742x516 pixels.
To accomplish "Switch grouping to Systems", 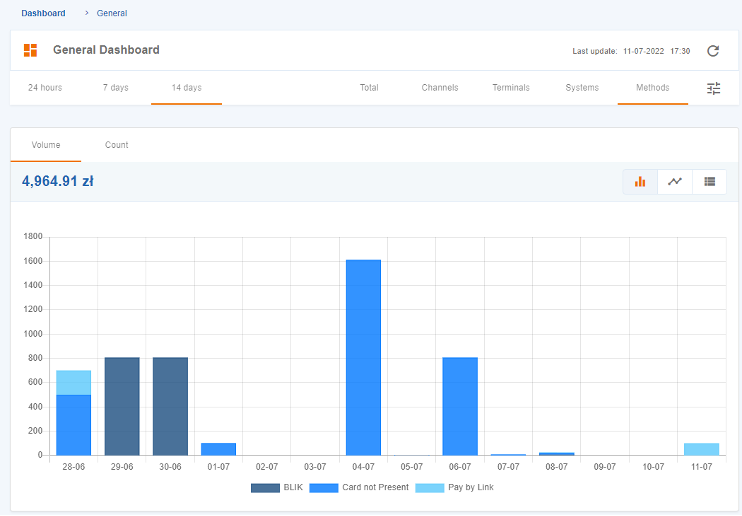I will (581, 88).
